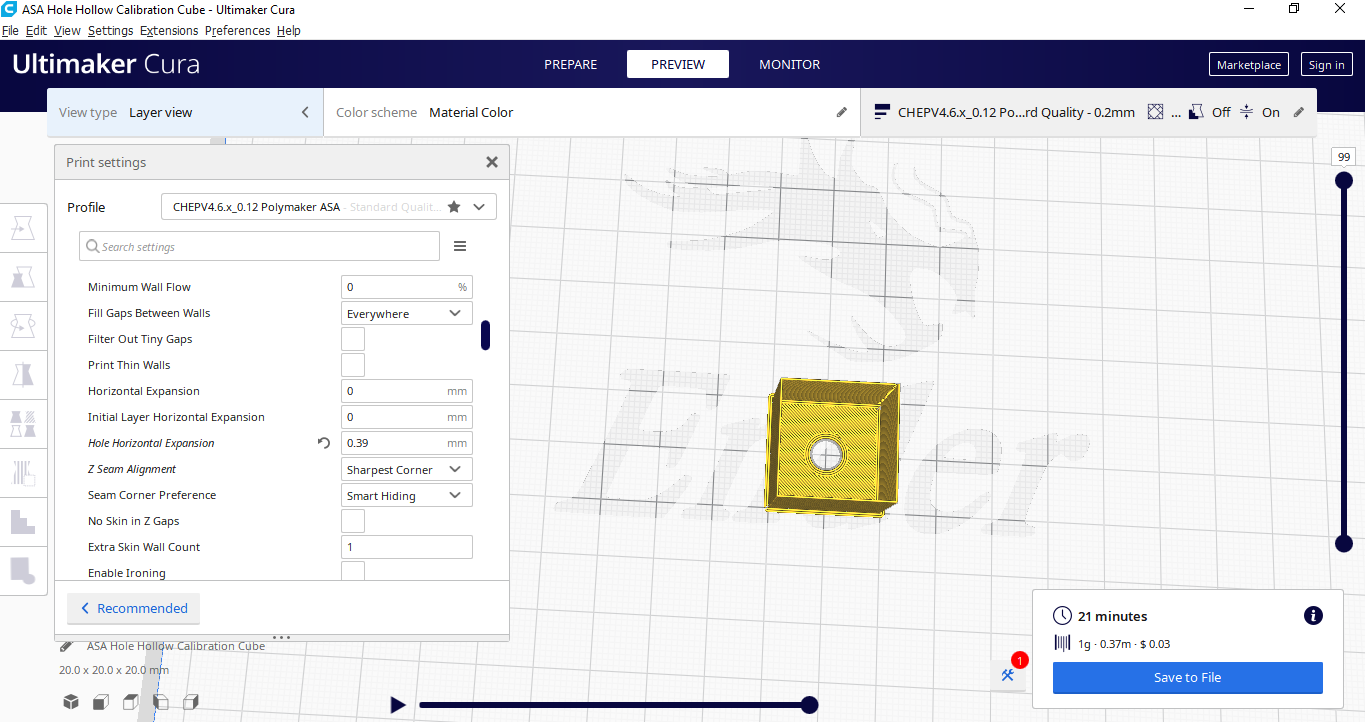Click the stair-shaped icon in left toolbar
This screenshot has width=1365, height=722.
pyautogui.click(x=23, y=521)
